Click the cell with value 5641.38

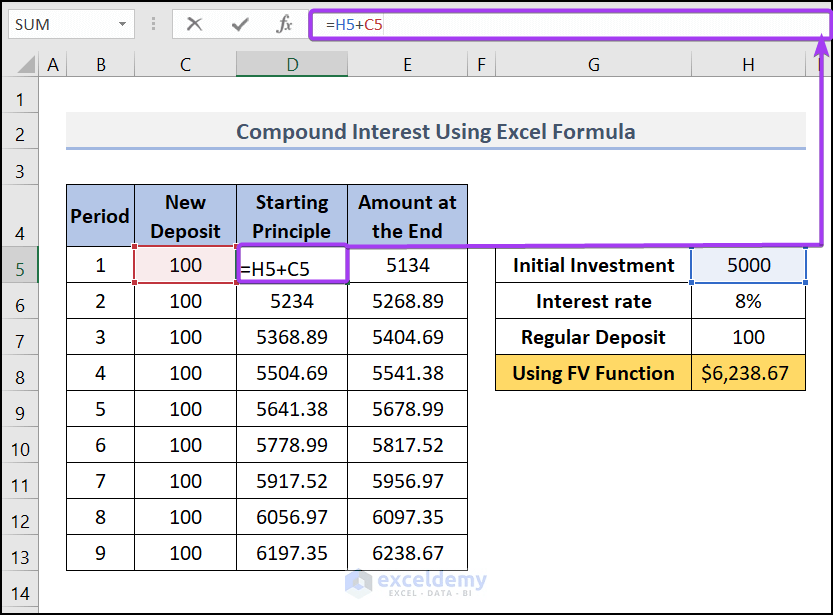click(x=292, y=409)
